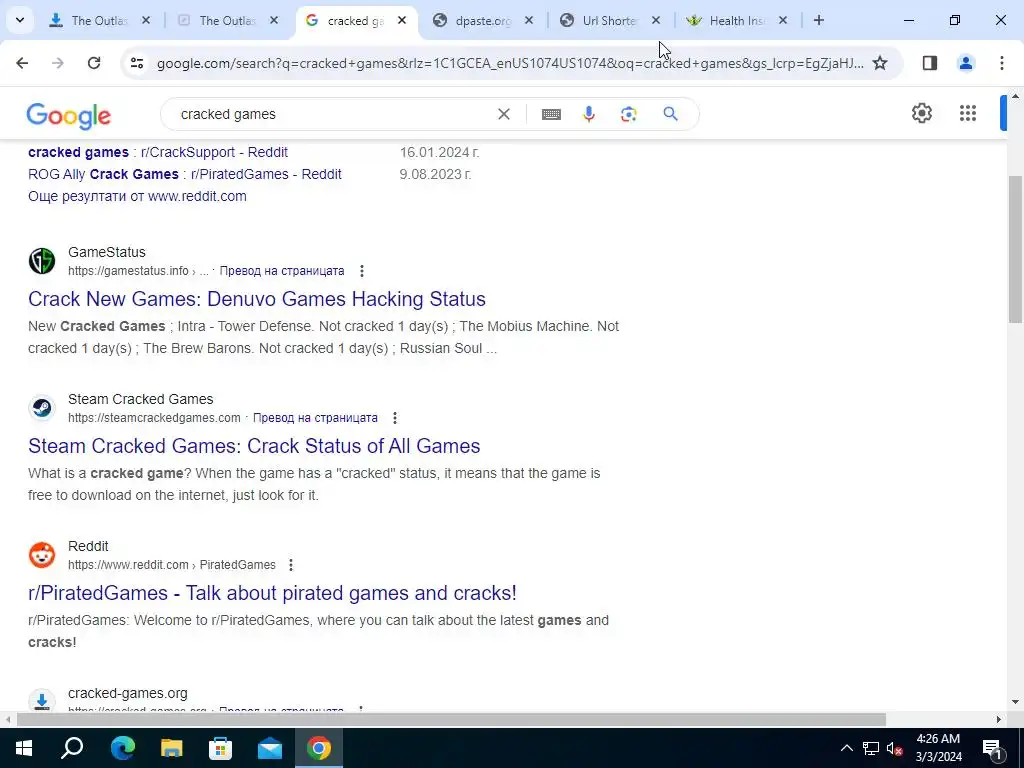Image resolution: width=1024 pixels, height=768 pixels.
Task: Click scroll-right arrow on horizontal scrollbar
Action: (999, 719)
